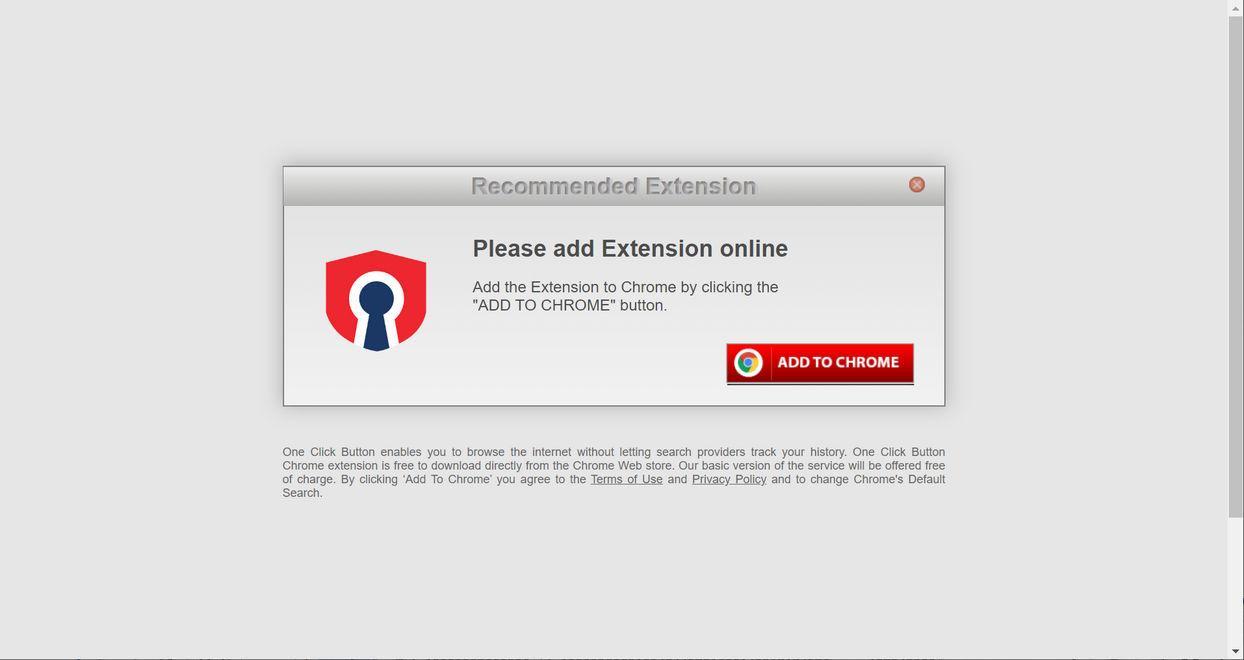Click the vertical scrollbar thumb

(x=1236, y=267)
